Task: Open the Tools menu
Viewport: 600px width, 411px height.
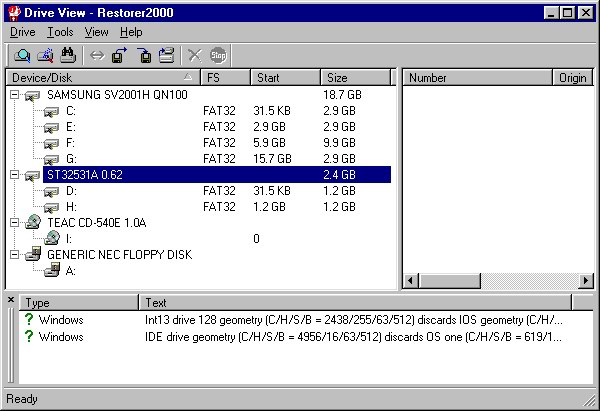Action: (x=60, y=32)
